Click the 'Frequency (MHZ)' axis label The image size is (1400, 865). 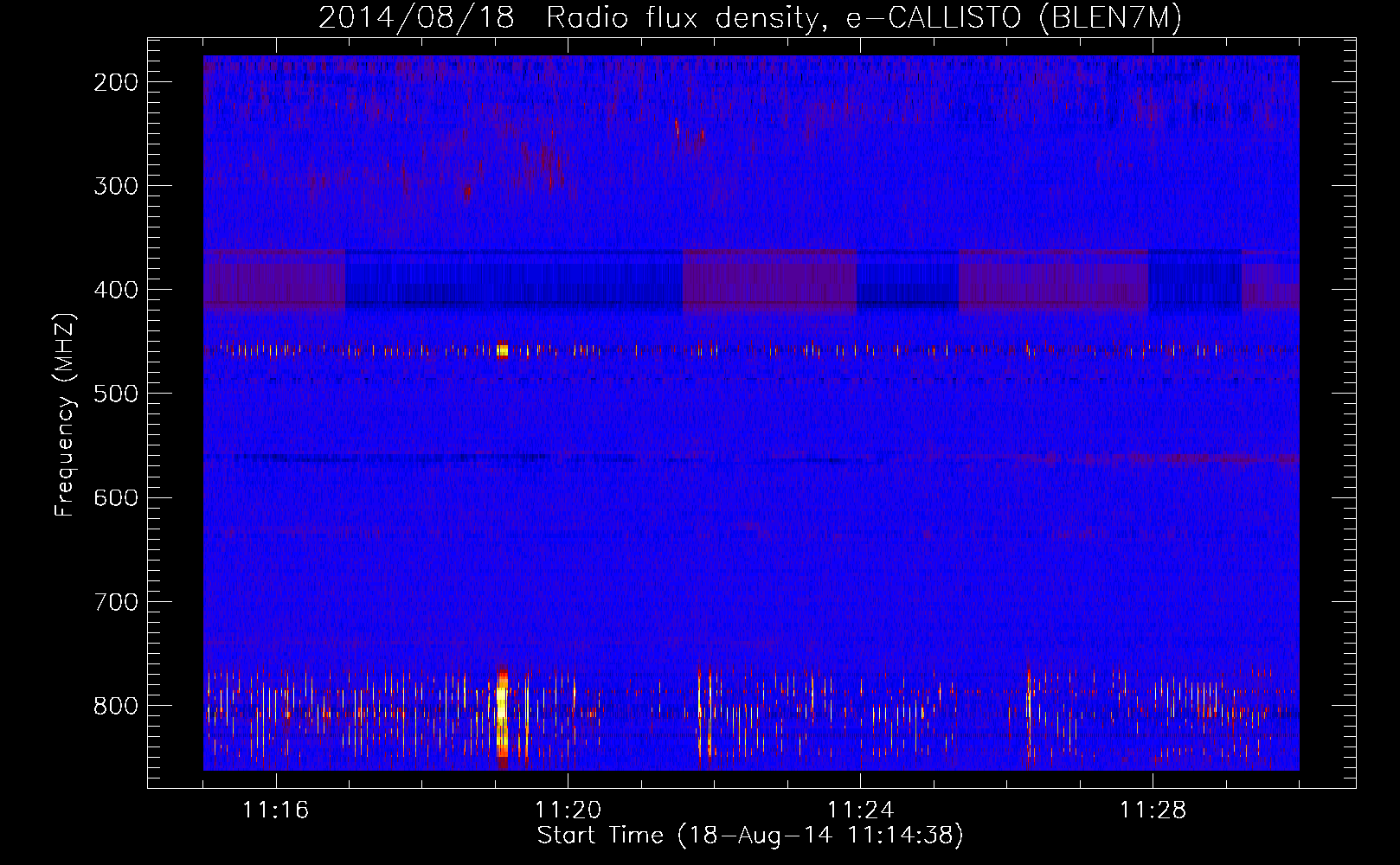coord(65,414)
